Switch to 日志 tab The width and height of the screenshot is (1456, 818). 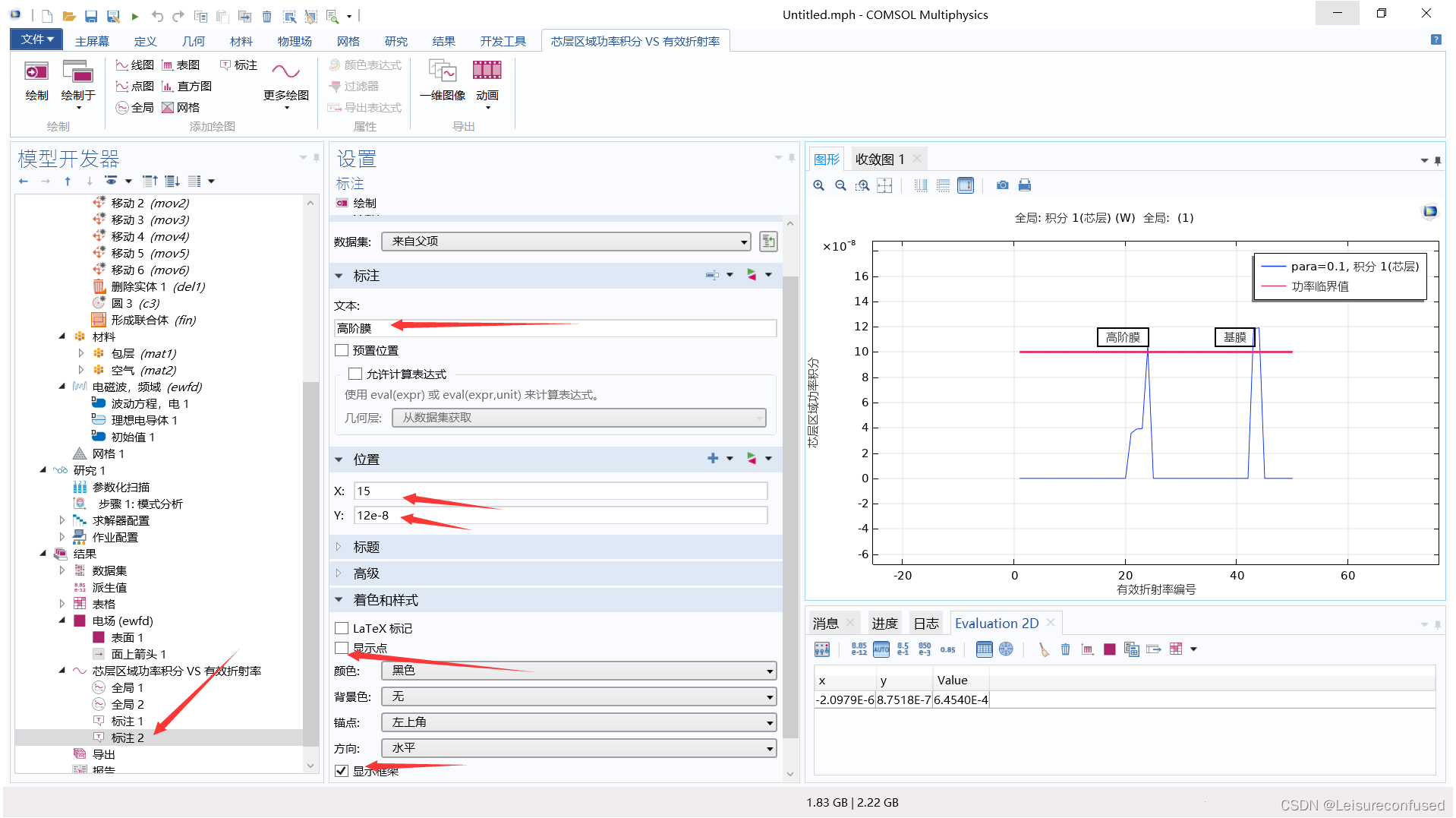coord(926,624)
